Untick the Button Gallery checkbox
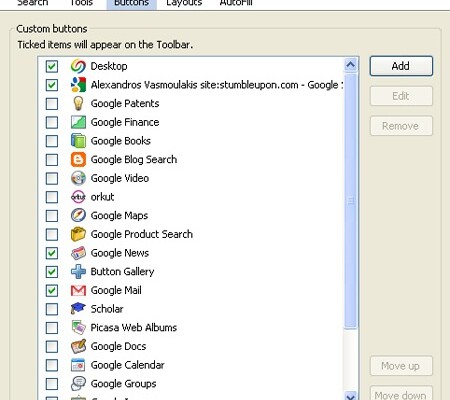This screenshot has width=450, height=400. 52,272
